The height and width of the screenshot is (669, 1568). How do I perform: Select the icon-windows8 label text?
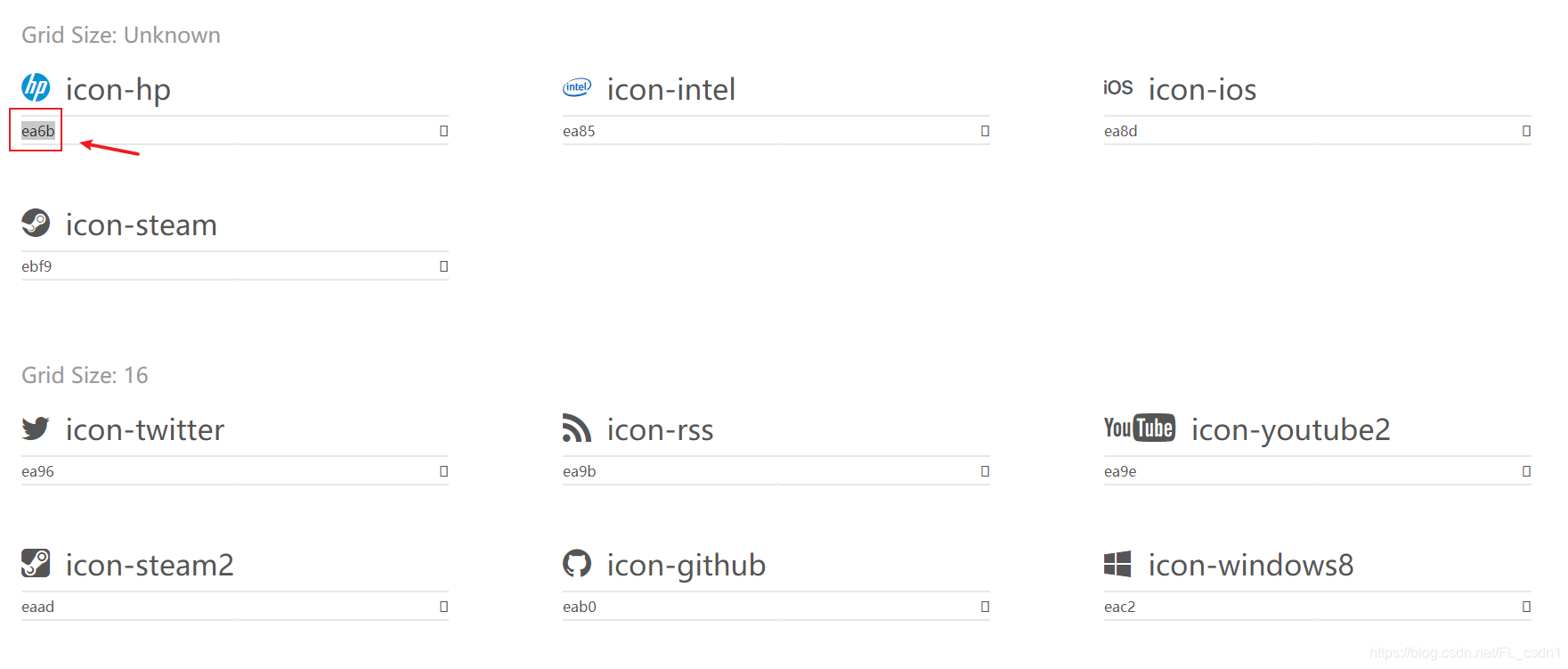pyautogui.click(x=1251, y=566)
